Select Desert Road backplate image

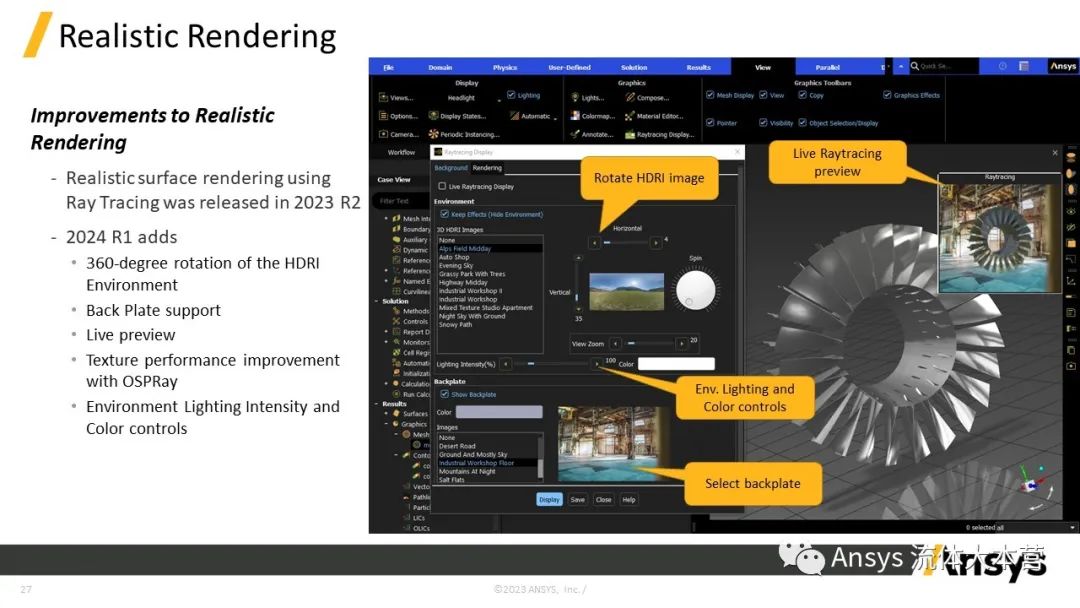[x=457, y=446]
